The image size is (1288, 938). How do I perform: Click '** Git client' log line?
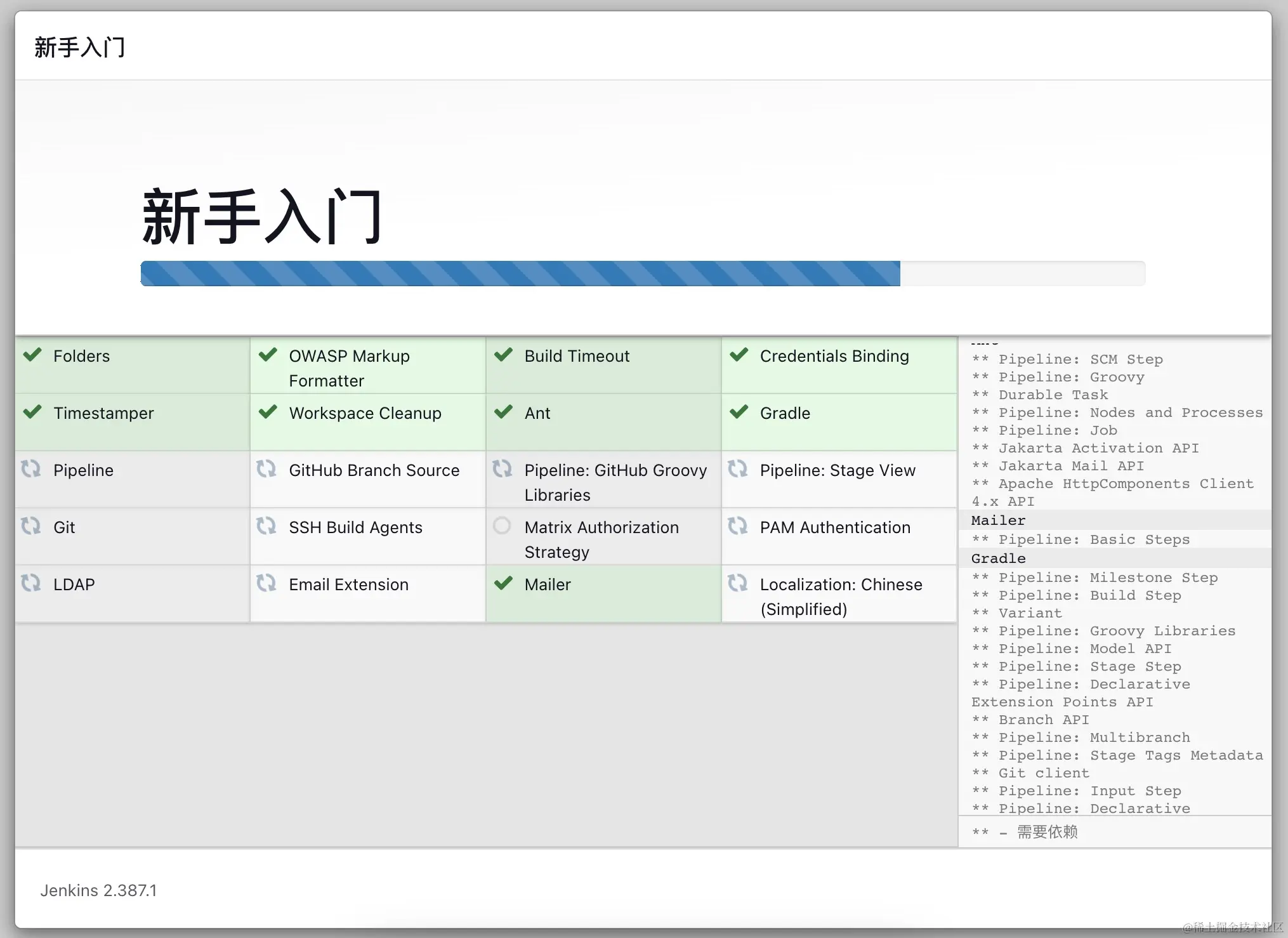1030,773
